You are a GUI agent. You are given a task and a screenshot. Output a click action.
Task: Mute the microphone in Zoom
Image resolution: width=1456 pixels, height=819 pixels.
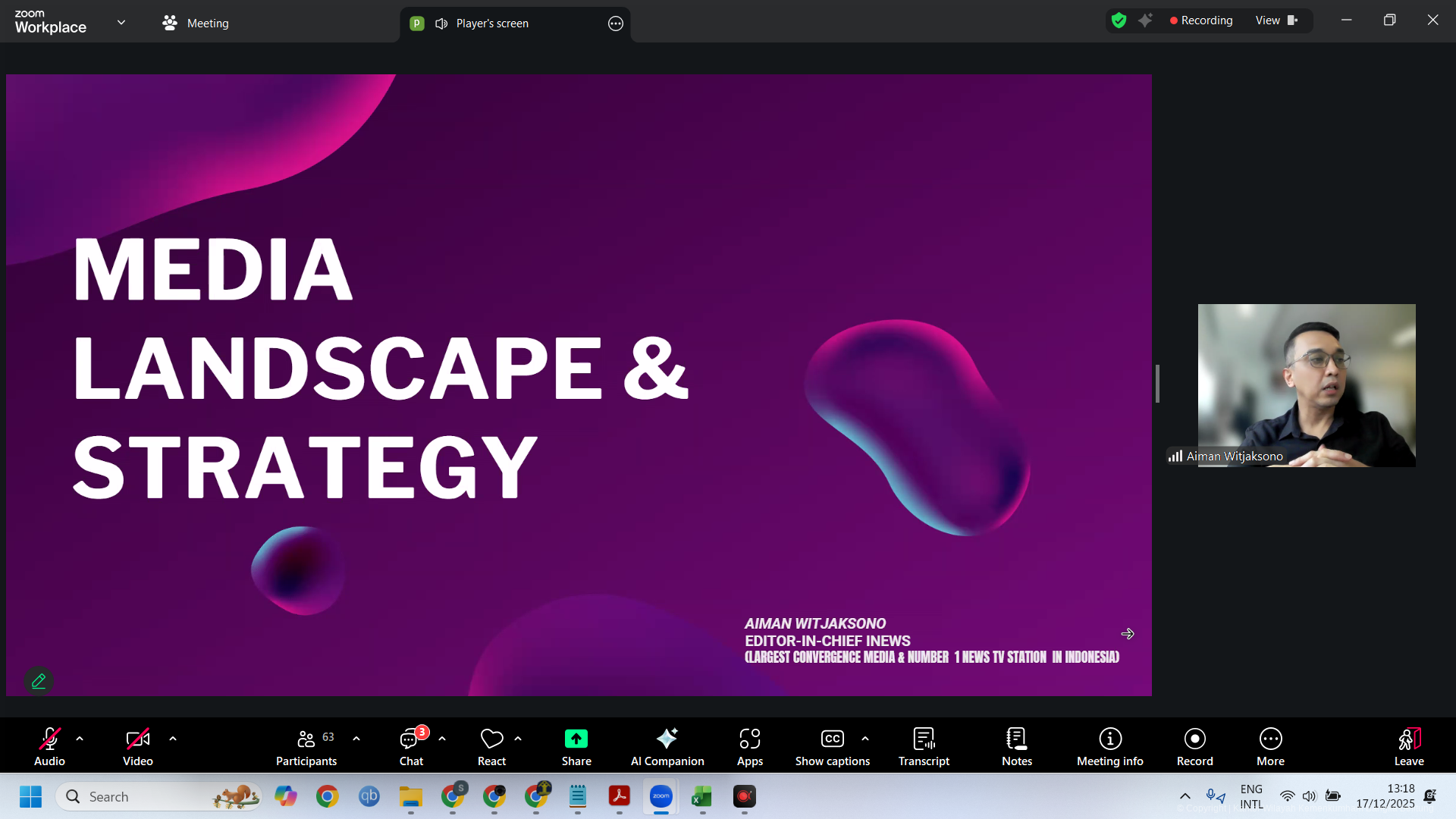(x=49, y=746)
